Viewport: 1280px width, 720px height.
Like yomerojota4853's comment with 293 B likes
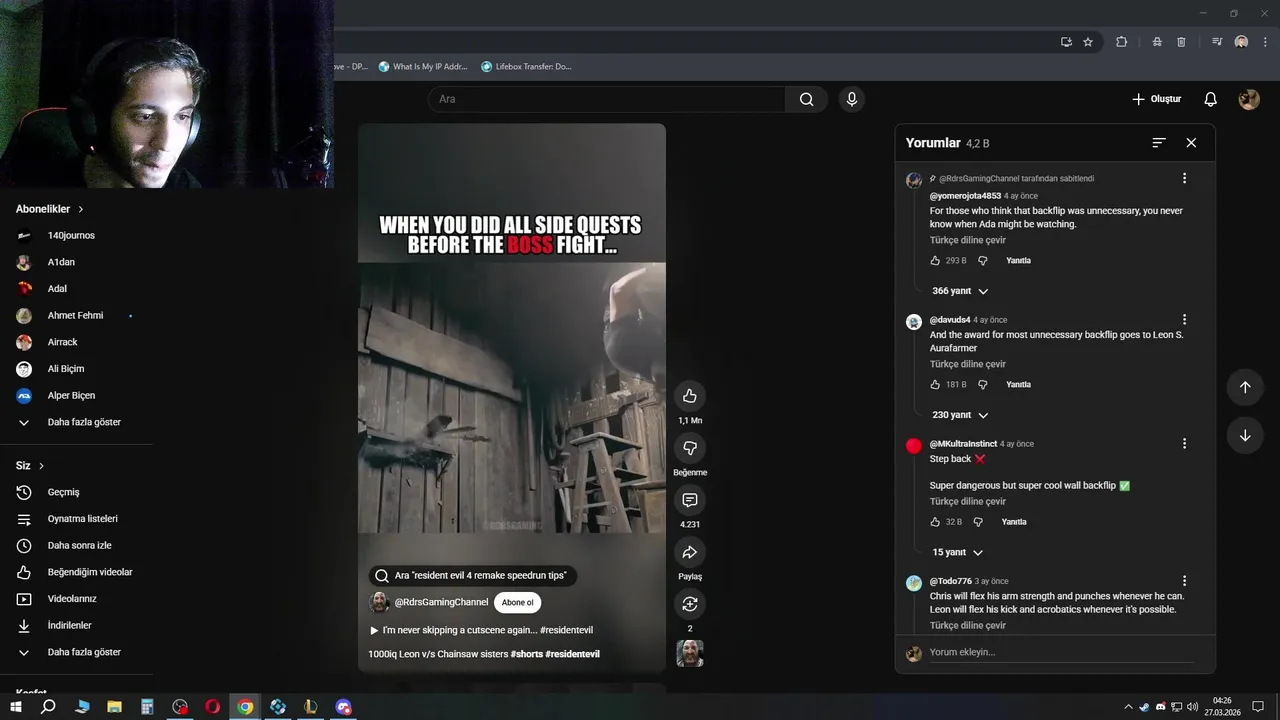pyautogui.click(x=935, y=260)
